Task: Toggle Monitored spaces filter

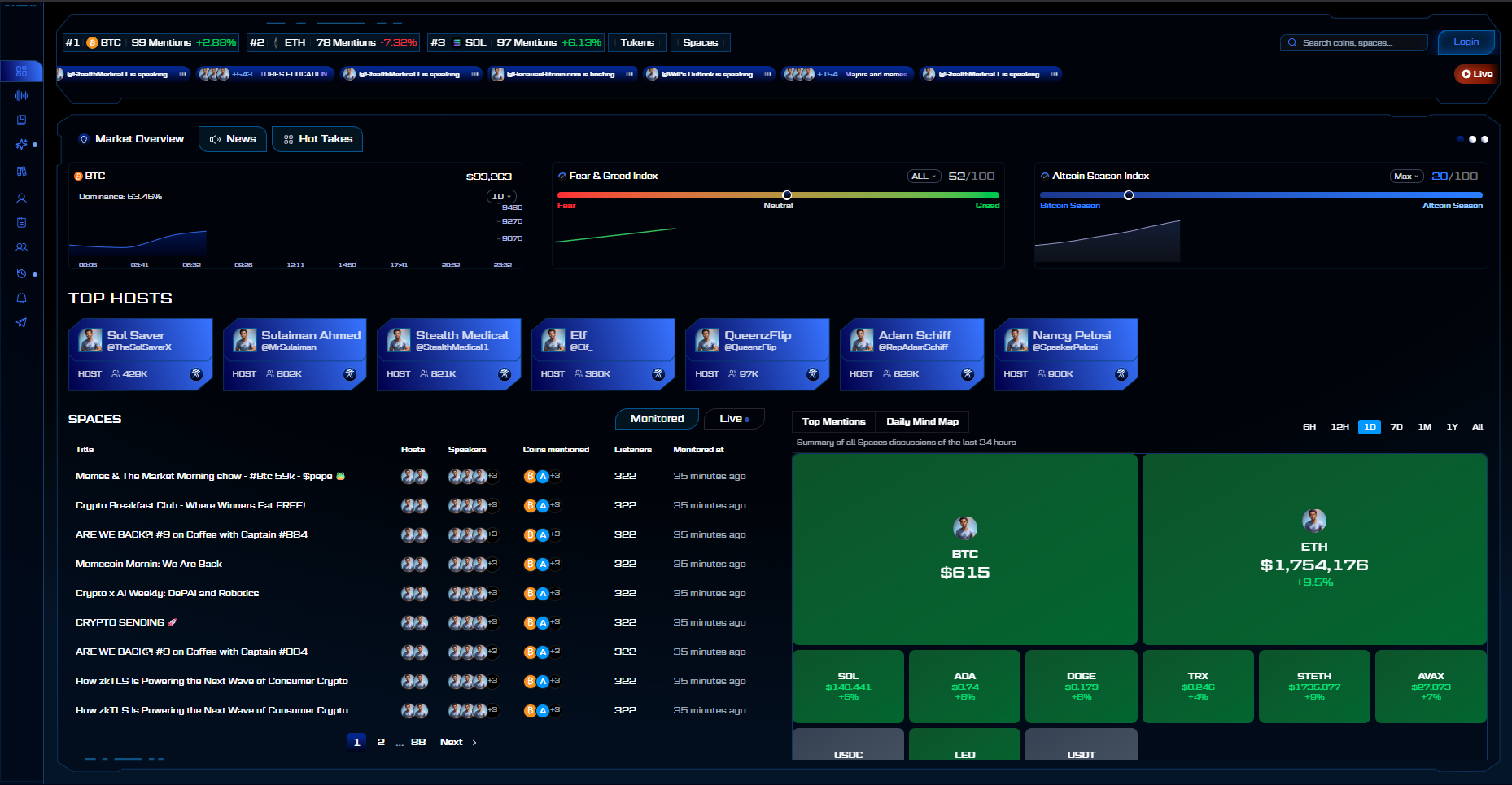Action: click(658, 419)
